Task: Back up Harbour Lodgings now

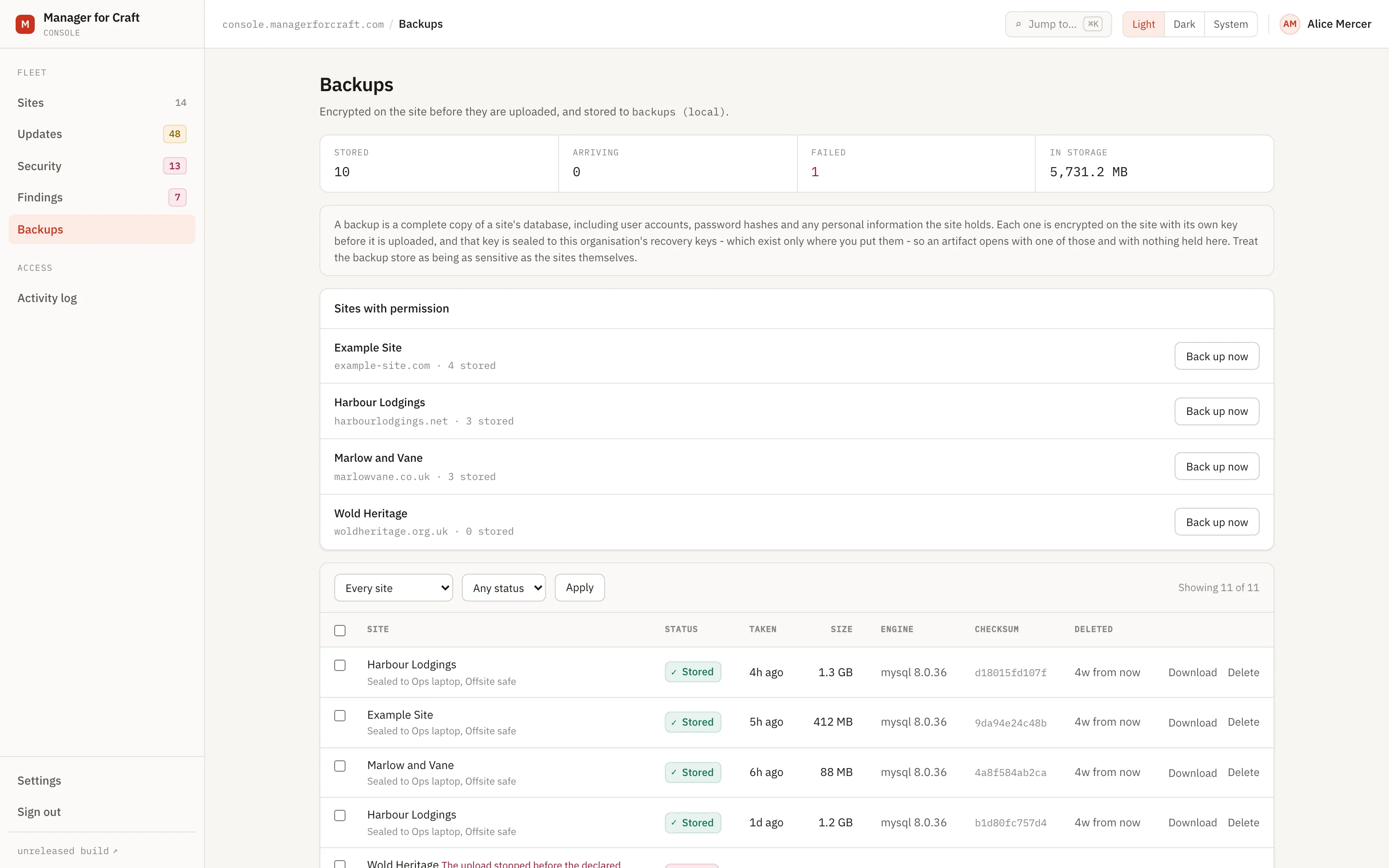Action: coord(1216,411)
